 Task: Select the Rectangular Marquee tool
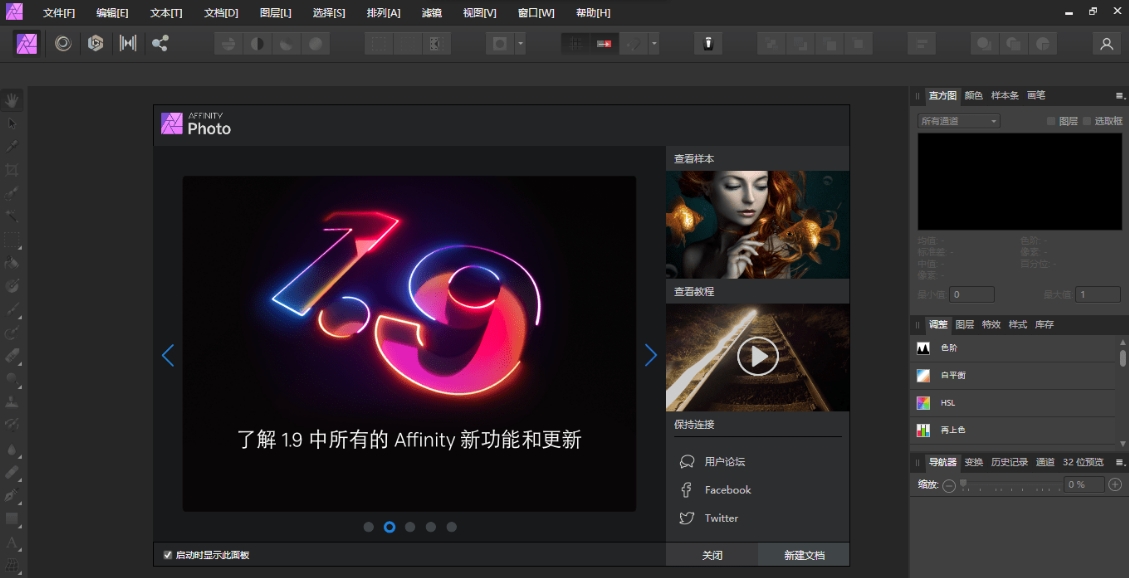(12, 239)
